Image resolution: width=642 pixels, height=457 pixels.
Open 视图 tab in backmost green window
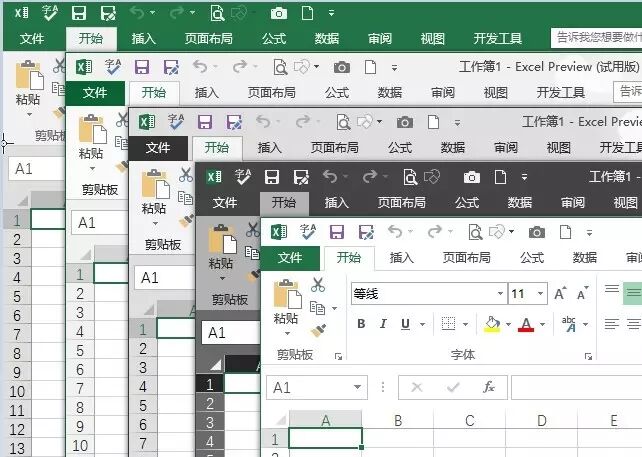click(433, 39)
